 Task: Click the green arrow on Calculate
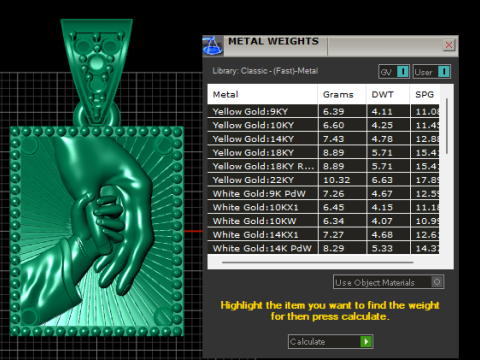[366, 342]
